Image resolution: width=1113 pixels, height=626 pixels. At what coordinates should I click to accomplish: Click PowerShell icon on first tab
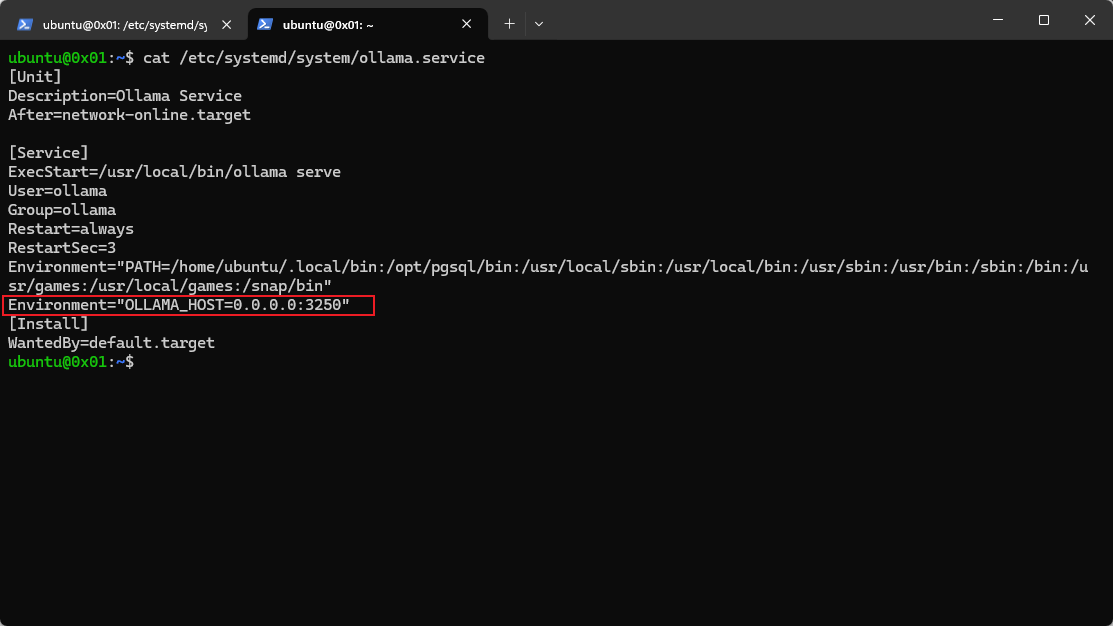[x=25, y=24]
